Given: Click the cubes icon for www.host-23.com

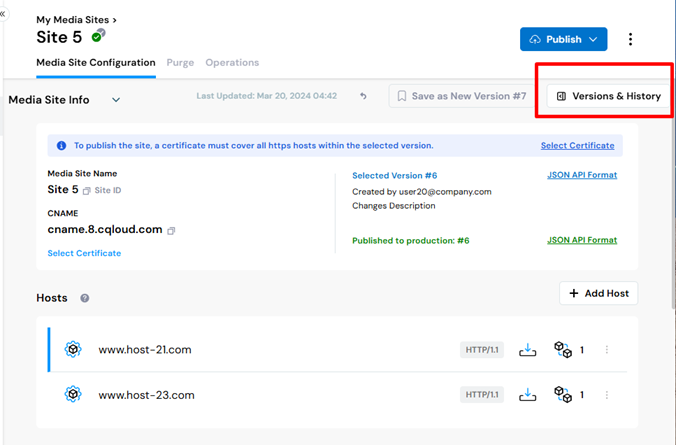Looking at the screenshot, I should coord(563,394).
